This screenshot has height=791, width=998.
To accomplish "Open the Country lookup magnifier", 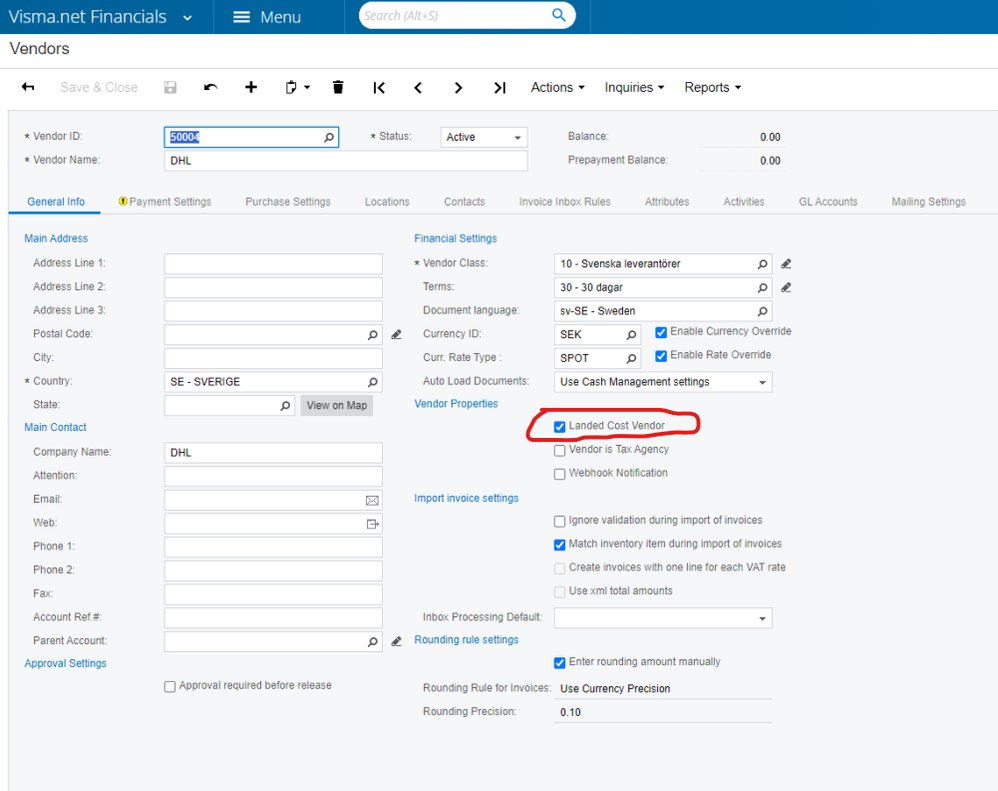I will [372, 382].
